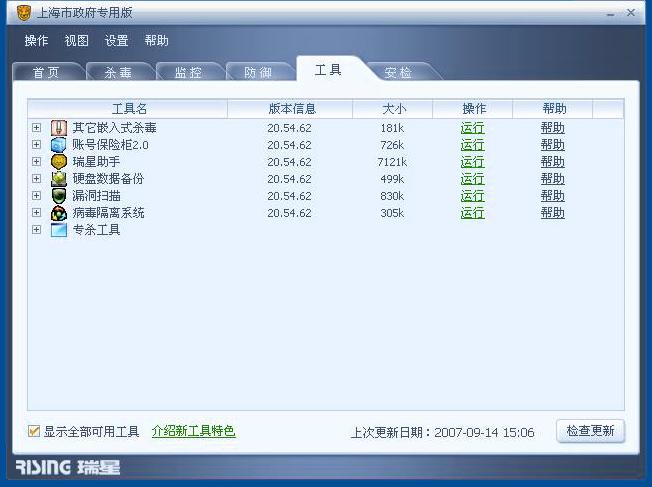652x487 pixels.
Task: Click the Rising lion logo in the title bar
Action: tap(24, 12)
